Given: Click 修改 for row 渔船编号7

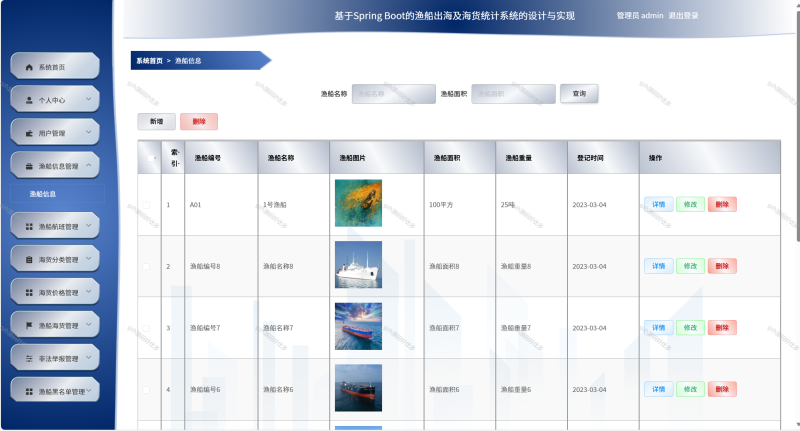Looking at the screenshot, I should pos(690,328).
